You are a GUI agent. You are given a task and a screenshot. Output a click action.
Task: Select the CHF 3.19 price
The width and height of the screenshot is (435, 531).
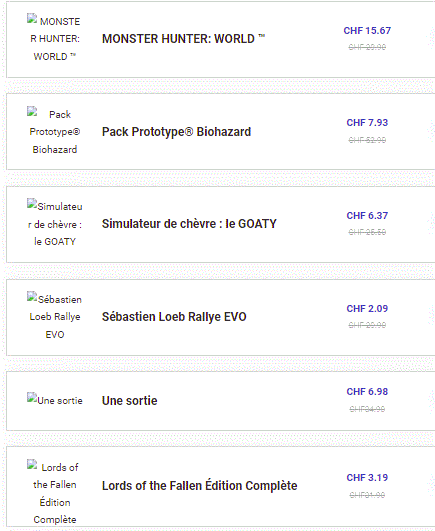pyautogui.click(x=367, y=477)
